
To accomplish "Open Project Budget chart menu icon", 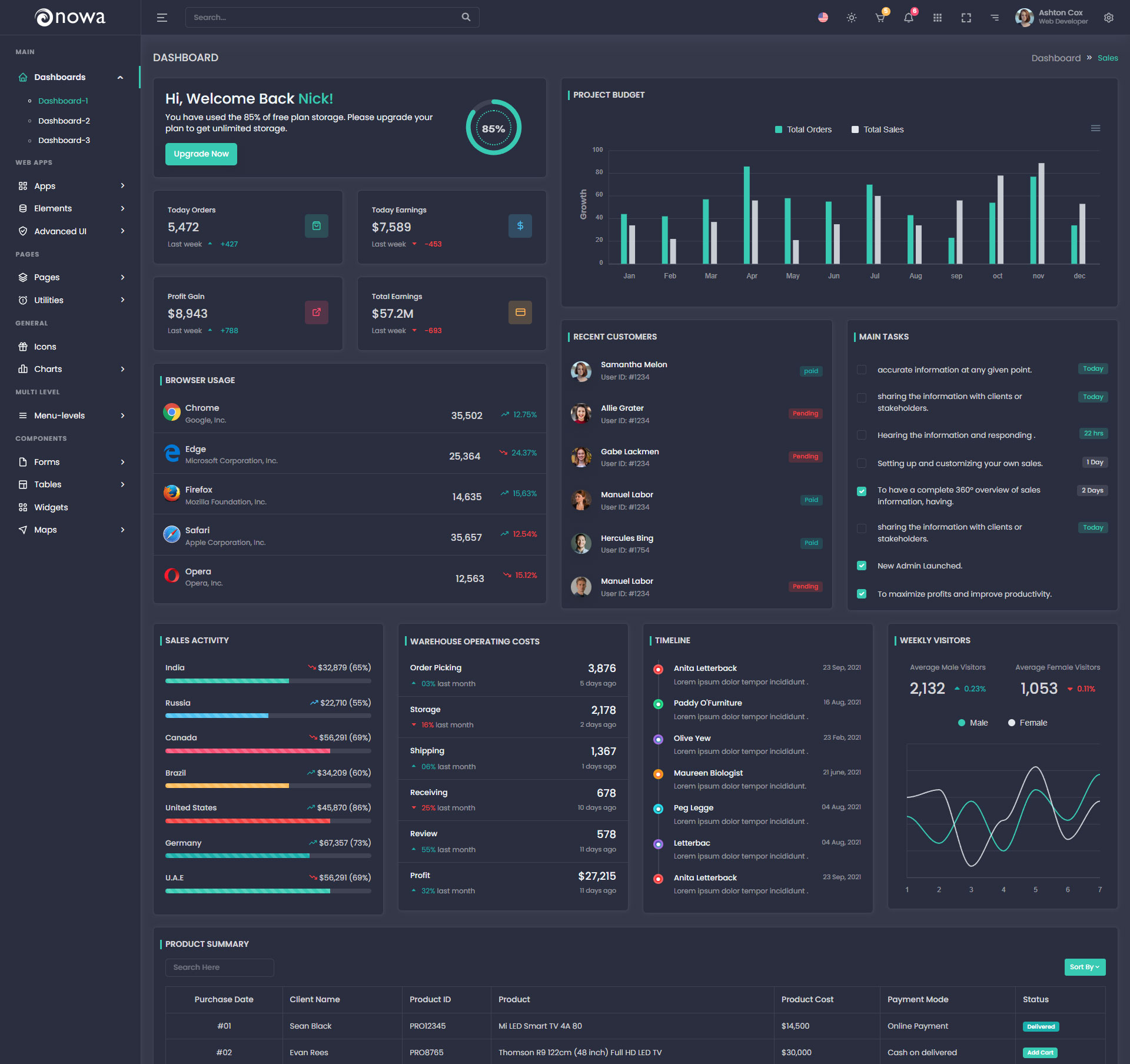I will (x=1095, y=128).
